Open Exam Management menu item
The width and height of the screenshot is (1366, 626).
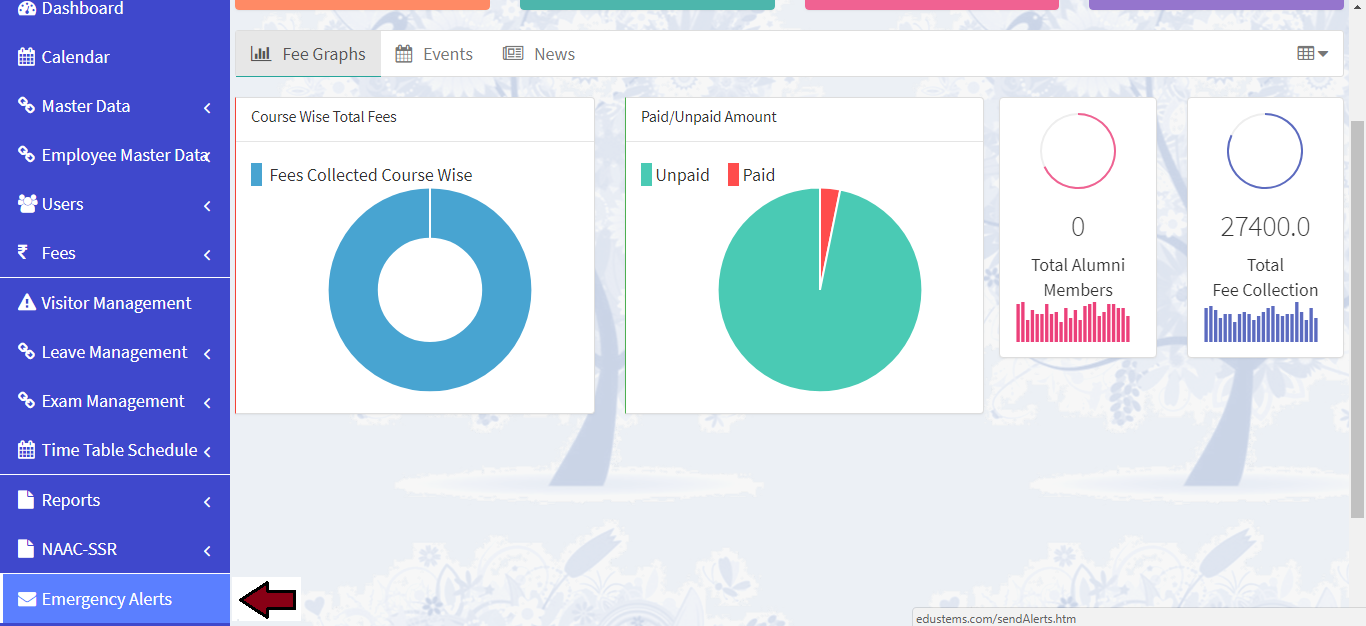point(113,401)
